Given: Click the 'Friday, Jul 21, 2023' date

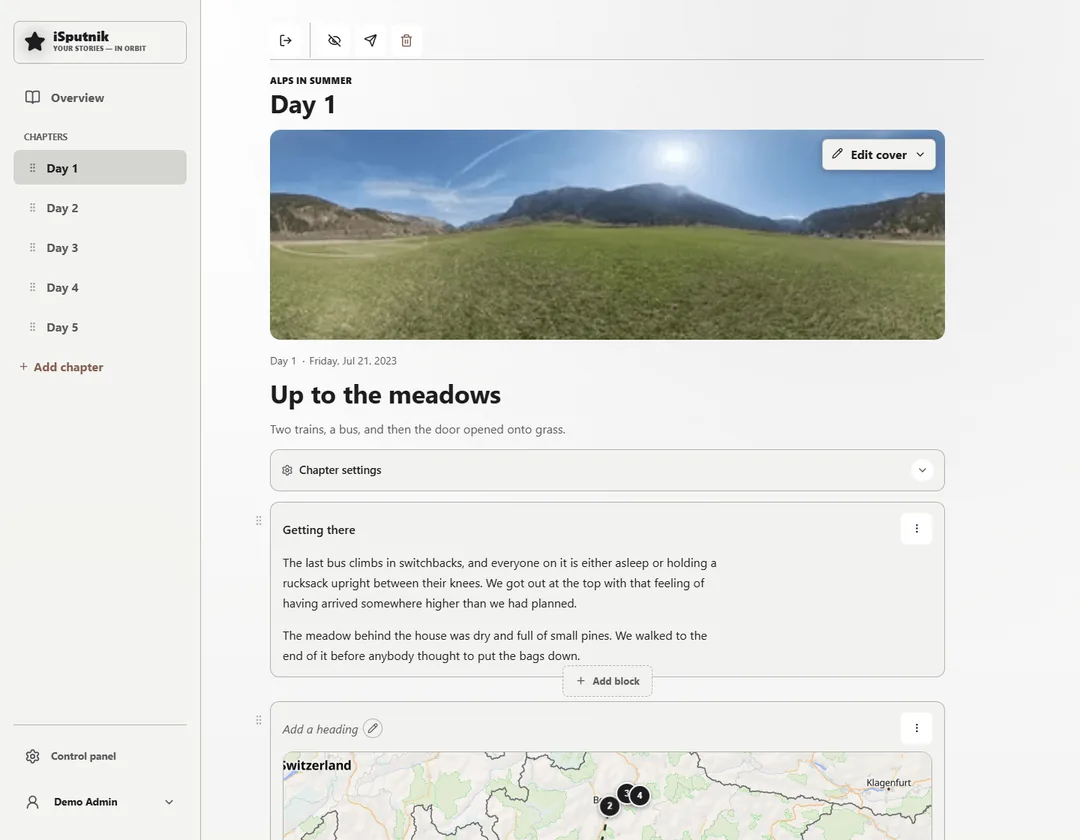Looking at the screenshot, I should [353, 361].
